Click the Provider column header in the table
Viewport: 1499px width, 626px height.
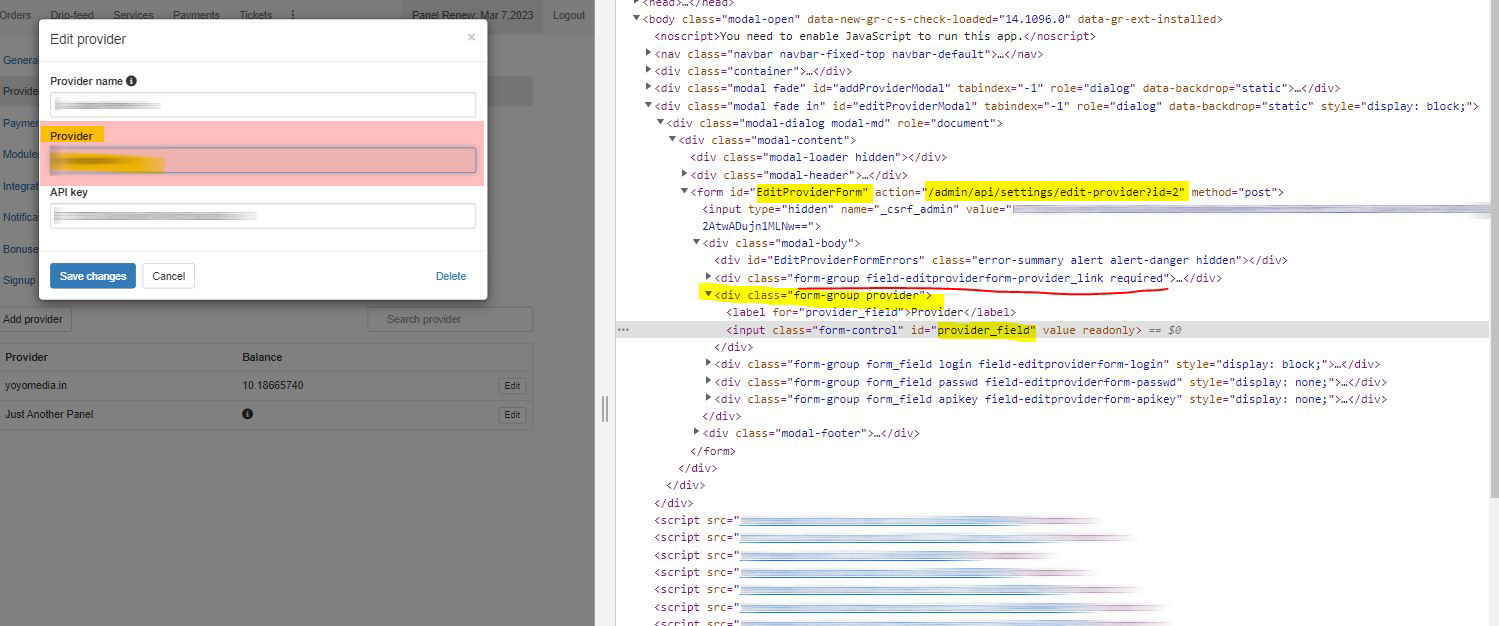pos(26,357)
